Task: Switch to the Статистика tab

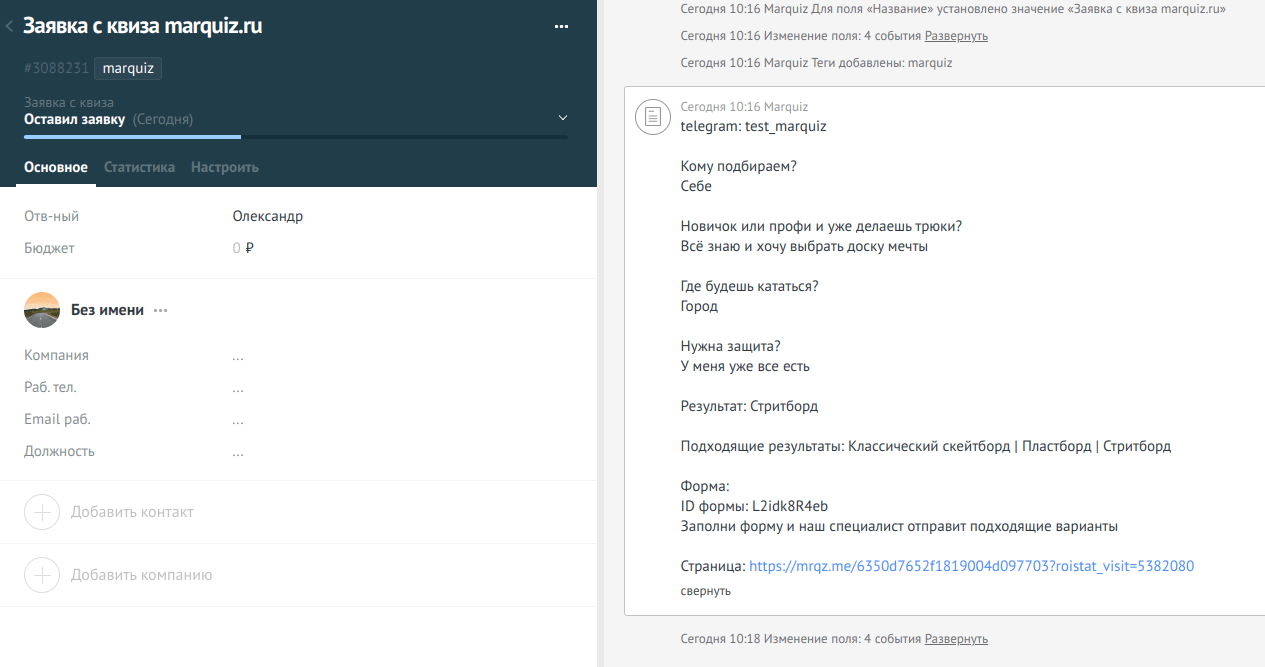Action: click(x=139, y=167)
